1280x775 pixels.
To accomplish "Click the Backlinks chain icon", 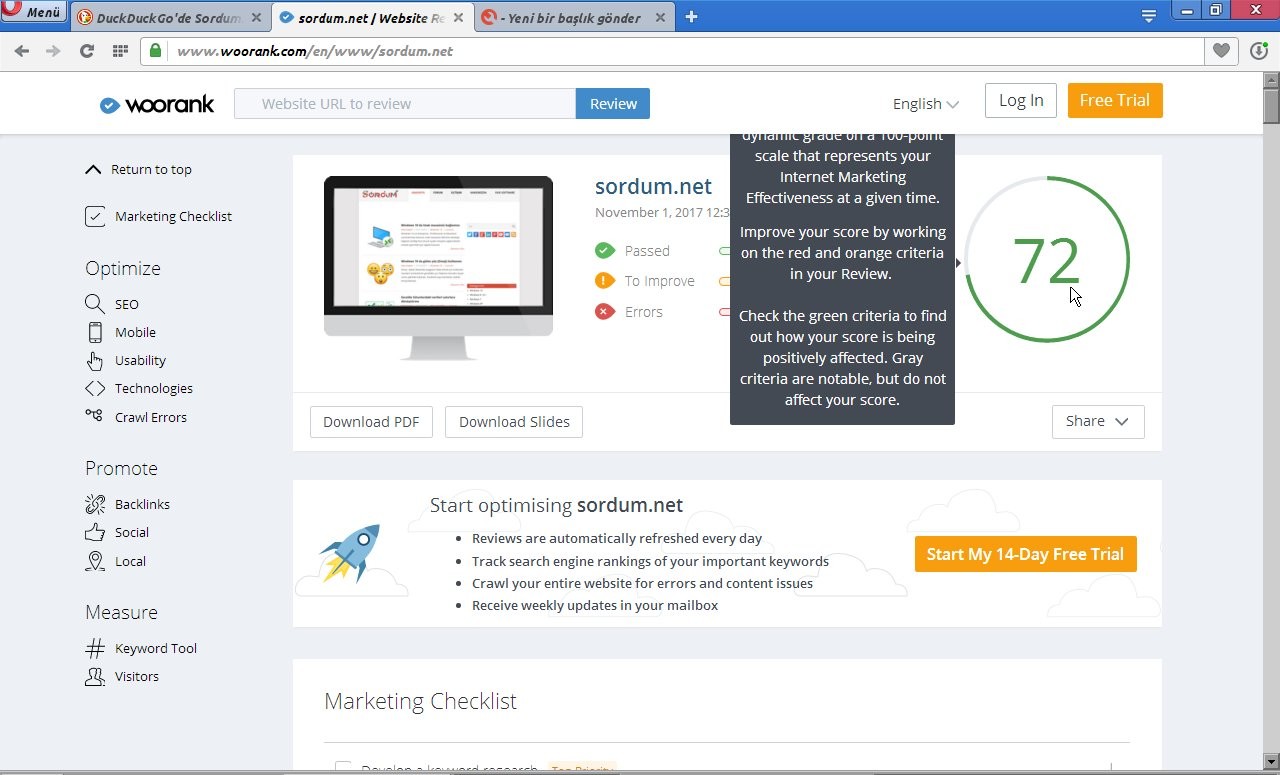I will 95,504.
